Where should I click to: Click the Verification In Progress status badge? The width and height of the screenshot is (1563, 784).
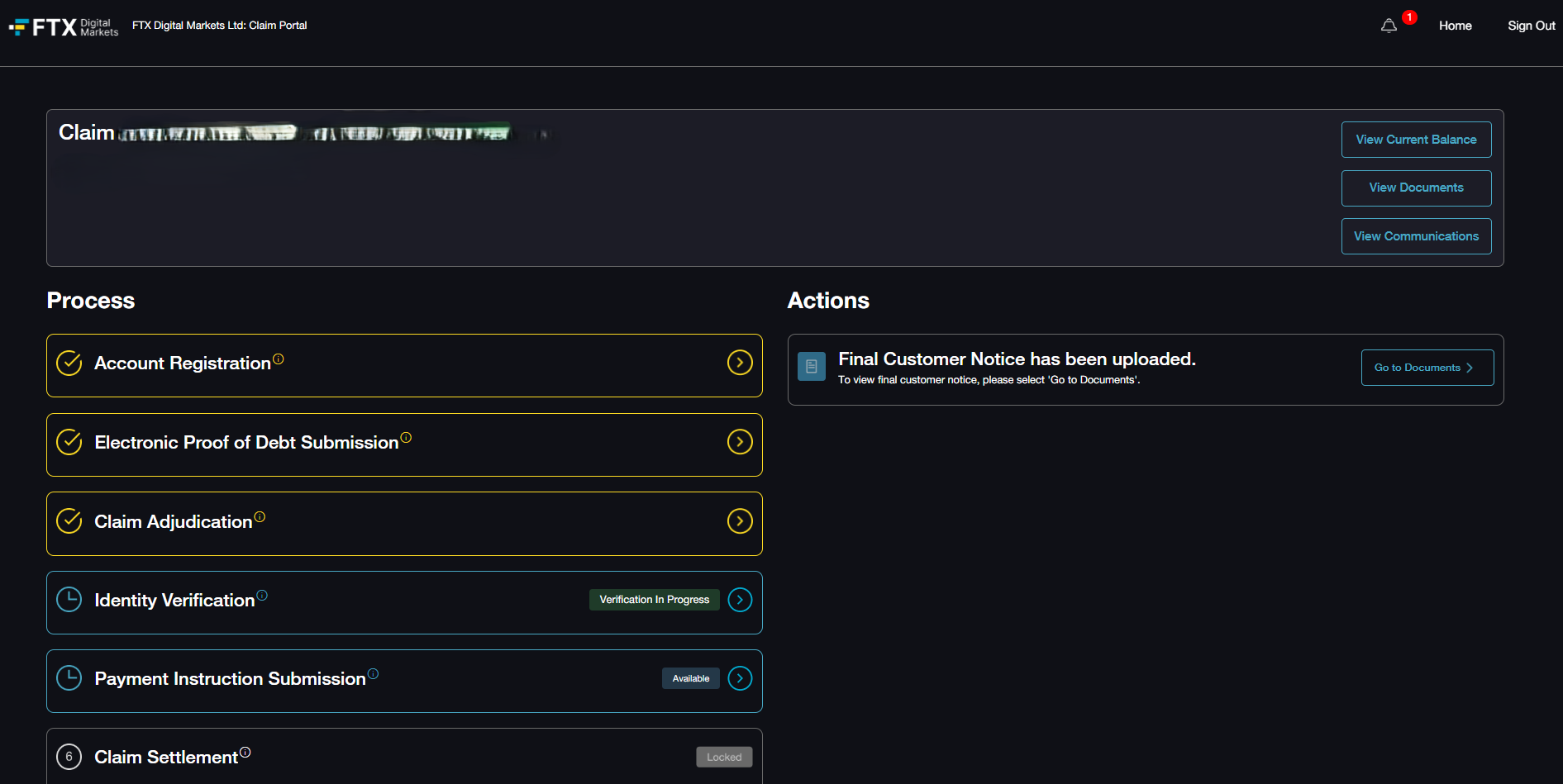tap(654, 599)
